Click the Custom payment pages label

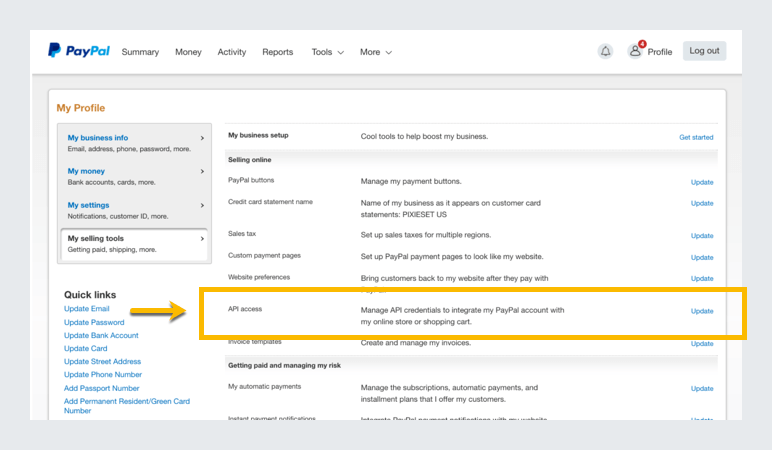click(x=264, y=256)
